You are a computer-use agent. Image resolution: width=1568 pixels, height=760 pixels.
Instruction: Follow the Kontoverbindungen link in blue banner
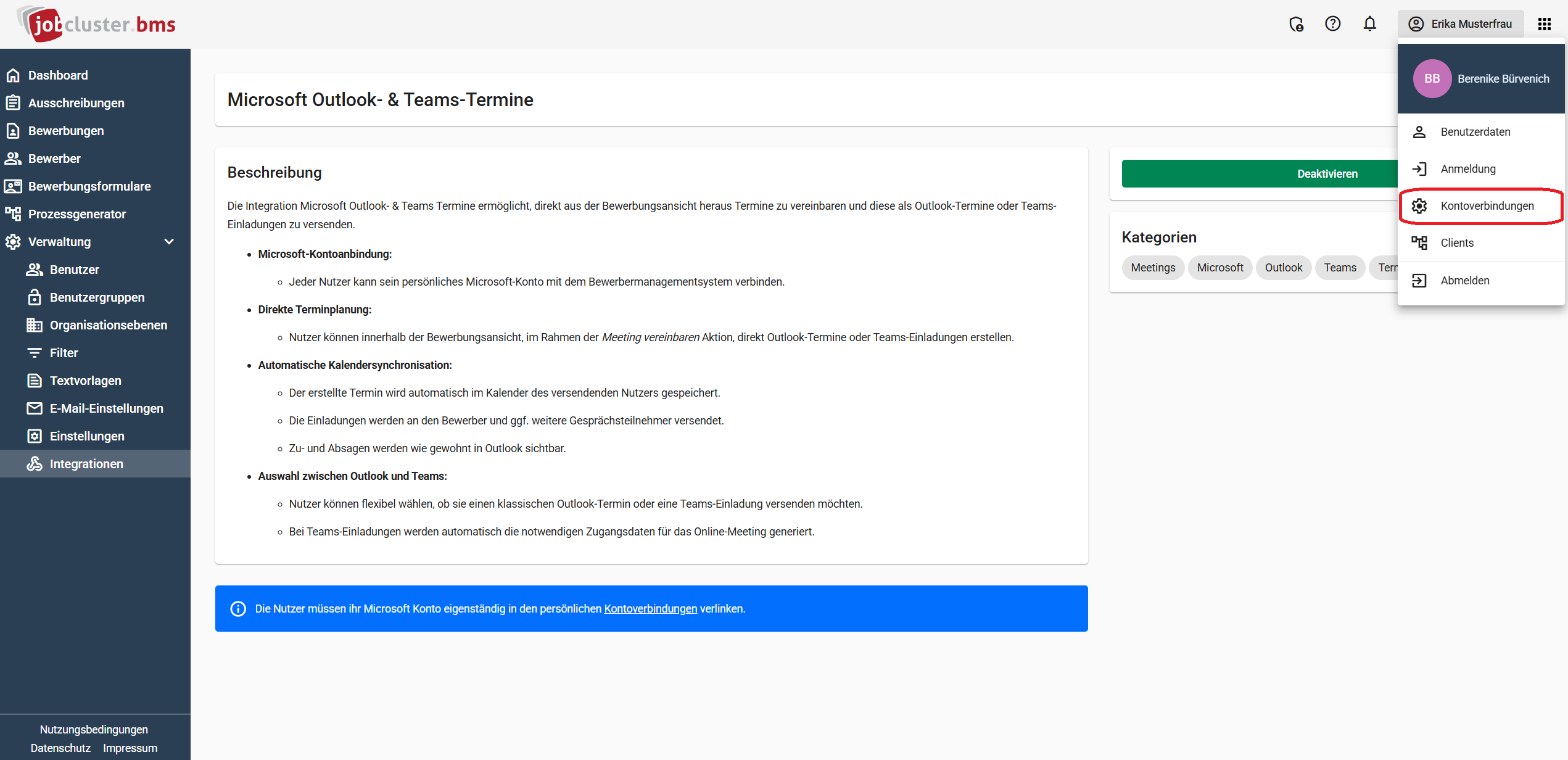(x=650, y=609)
